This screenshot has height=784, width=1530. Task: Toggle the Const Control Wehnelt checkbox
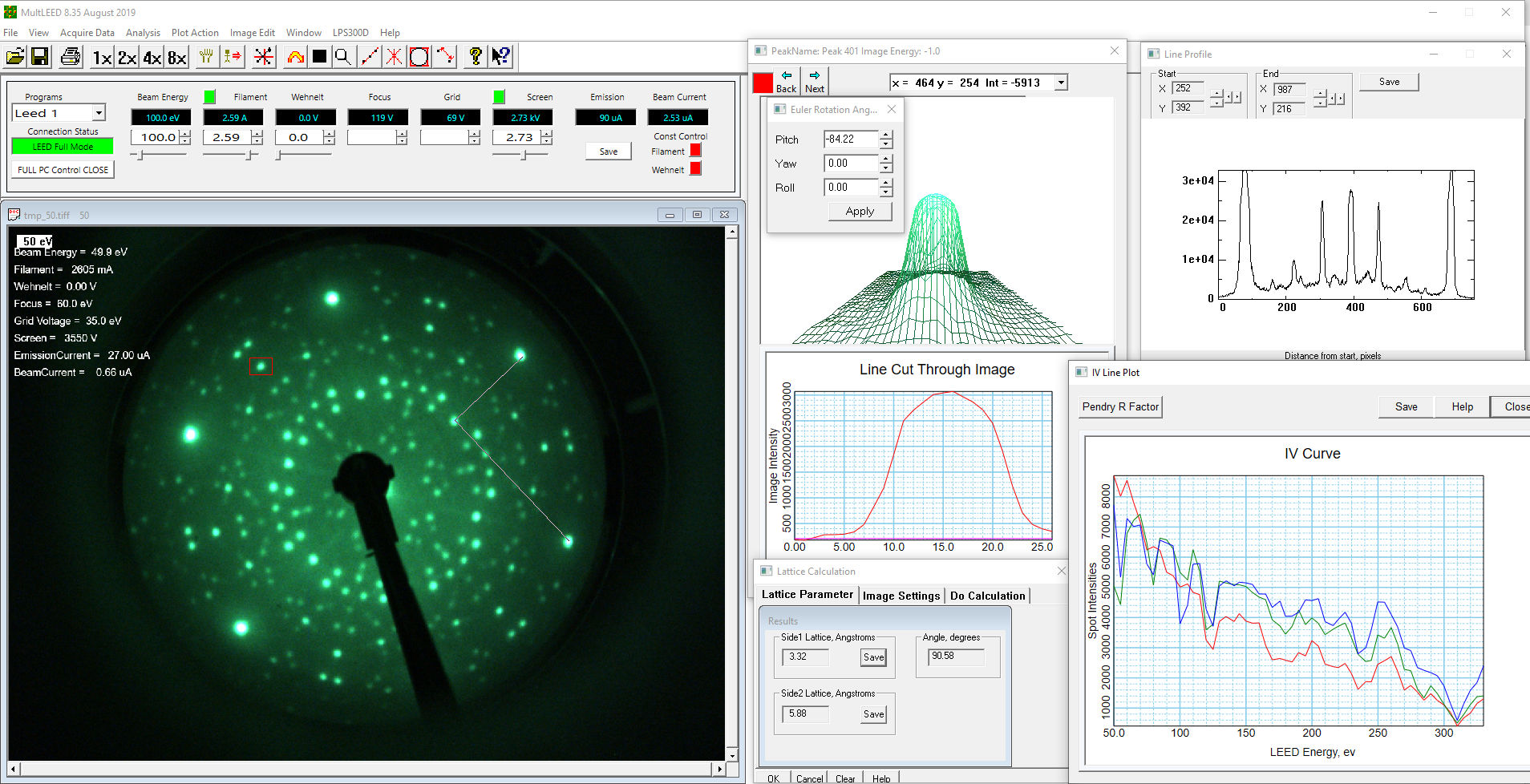pyautogui.click(x=695, y=169)
